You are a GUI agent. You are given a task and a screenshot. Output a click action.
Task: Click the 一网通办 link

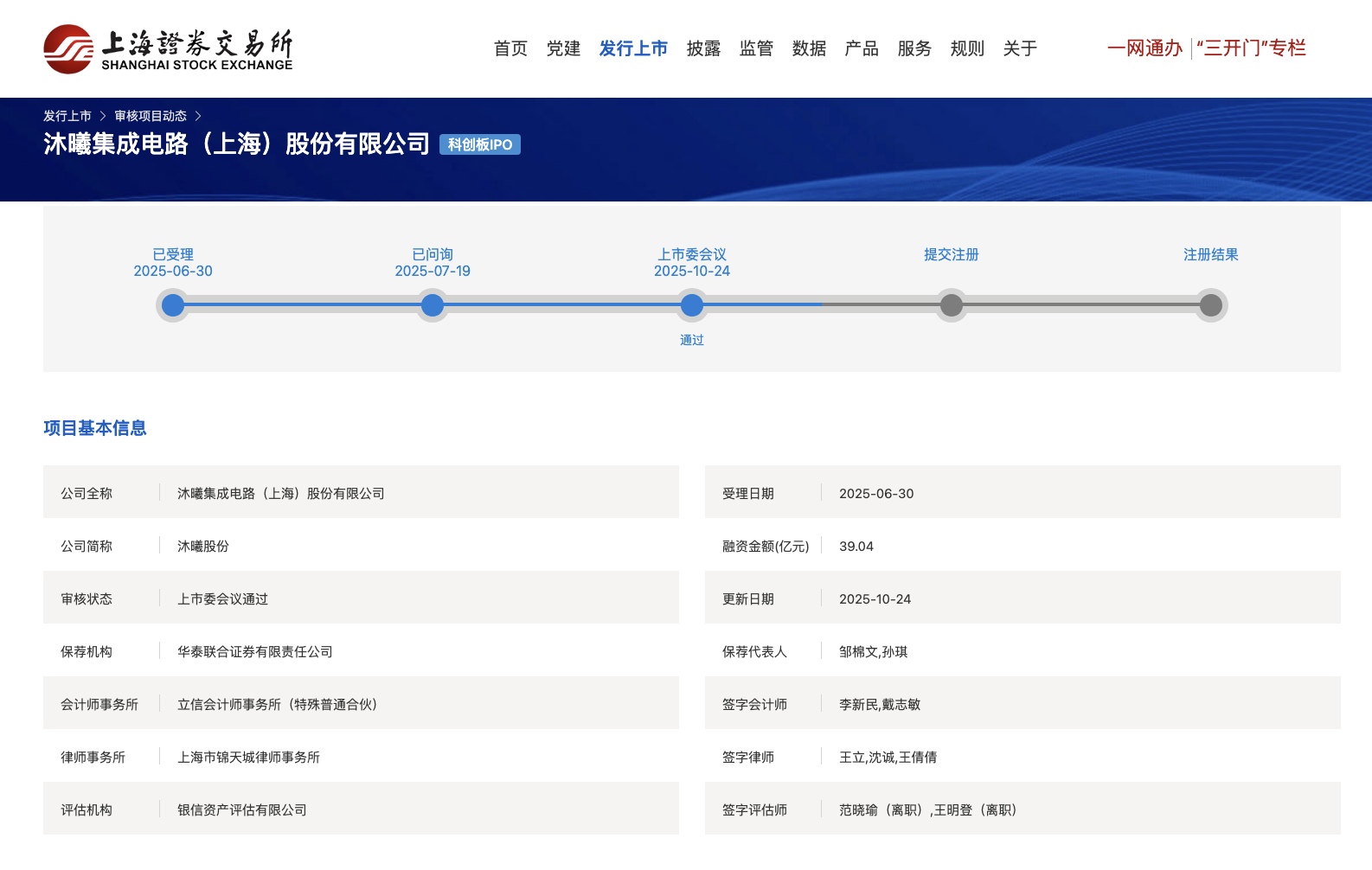pos(1144,48)
